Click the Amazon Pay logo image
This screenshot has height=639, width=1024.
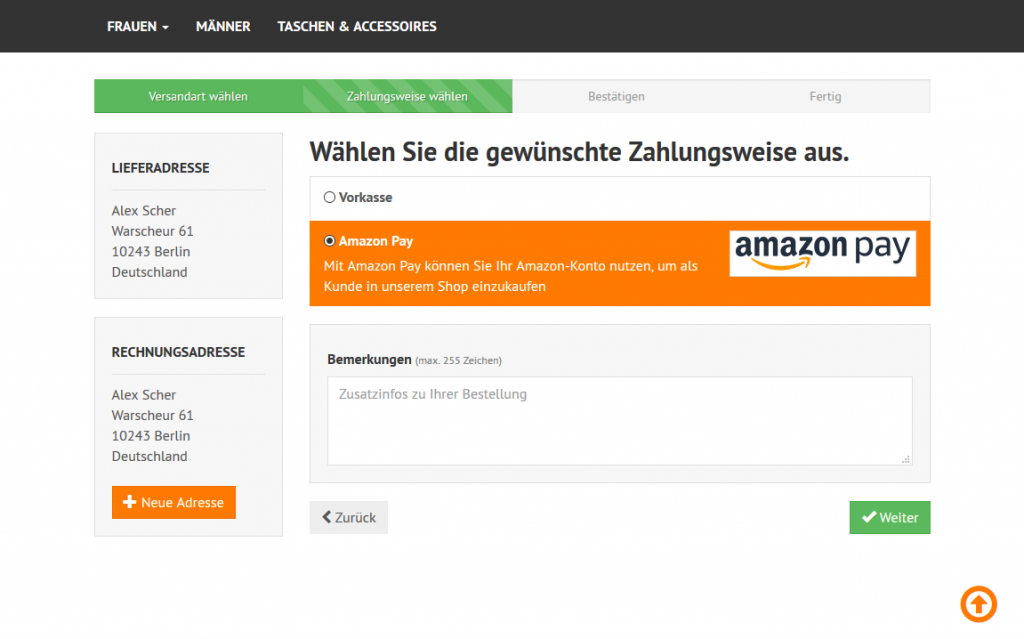point(822,252)
